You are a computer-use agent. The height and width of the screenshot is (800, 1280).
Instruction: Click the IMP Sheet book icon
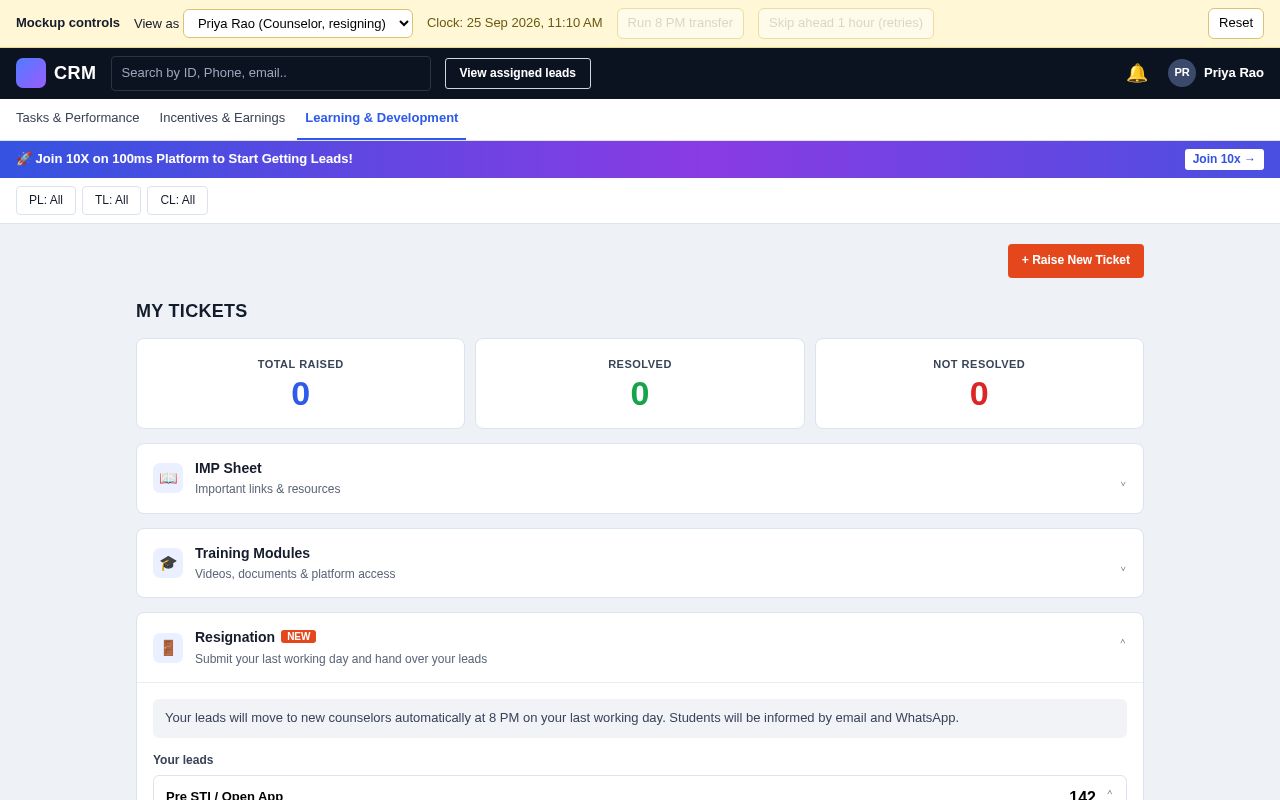coord(168,478)
